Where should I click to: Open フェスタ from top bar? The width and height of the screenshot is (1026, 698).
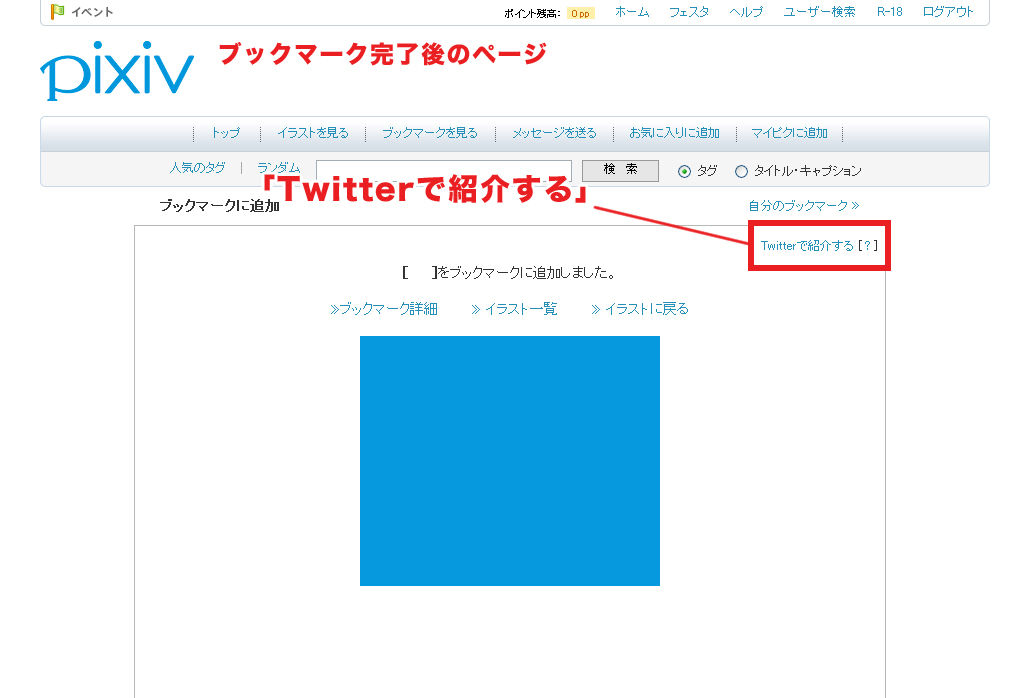[x=688, y=12]
